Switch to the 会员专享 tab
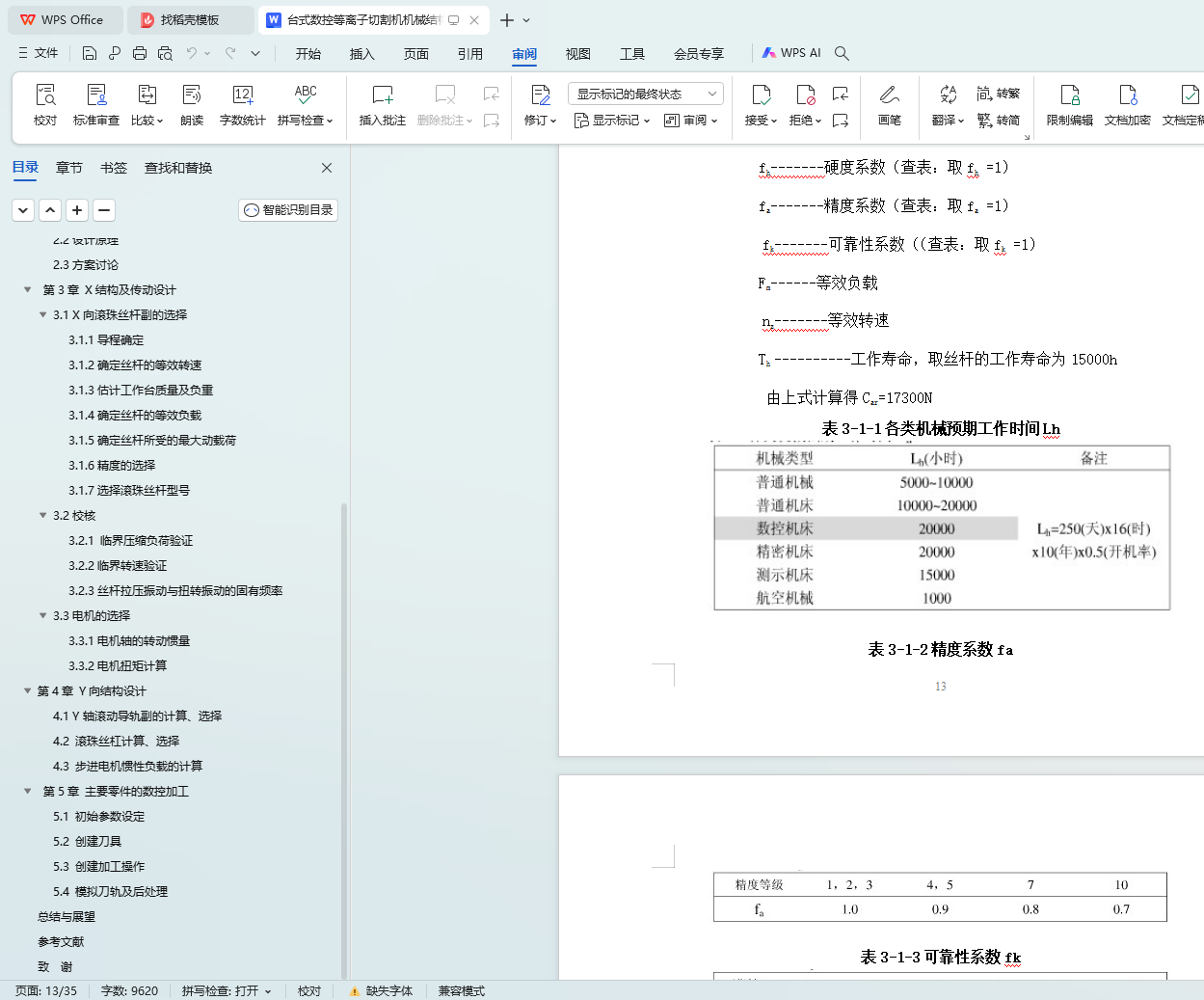 click(699, 54)
